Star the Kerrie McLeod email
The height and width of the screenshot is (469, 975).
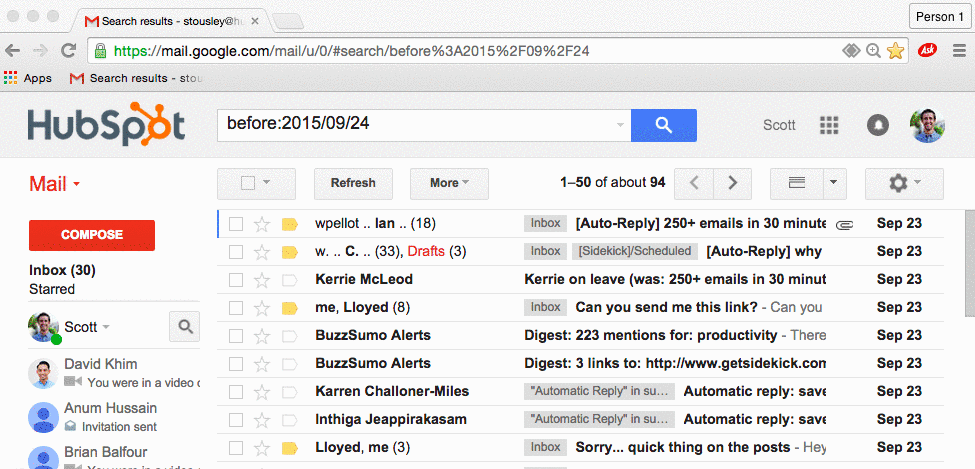click(x=262, y=279)
